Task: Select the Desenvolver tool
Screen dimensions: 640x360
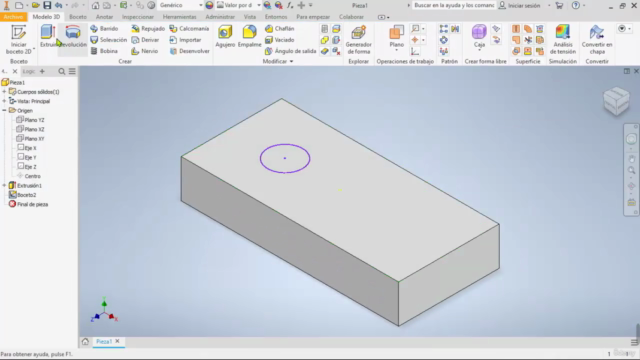Action: [189, 51]
